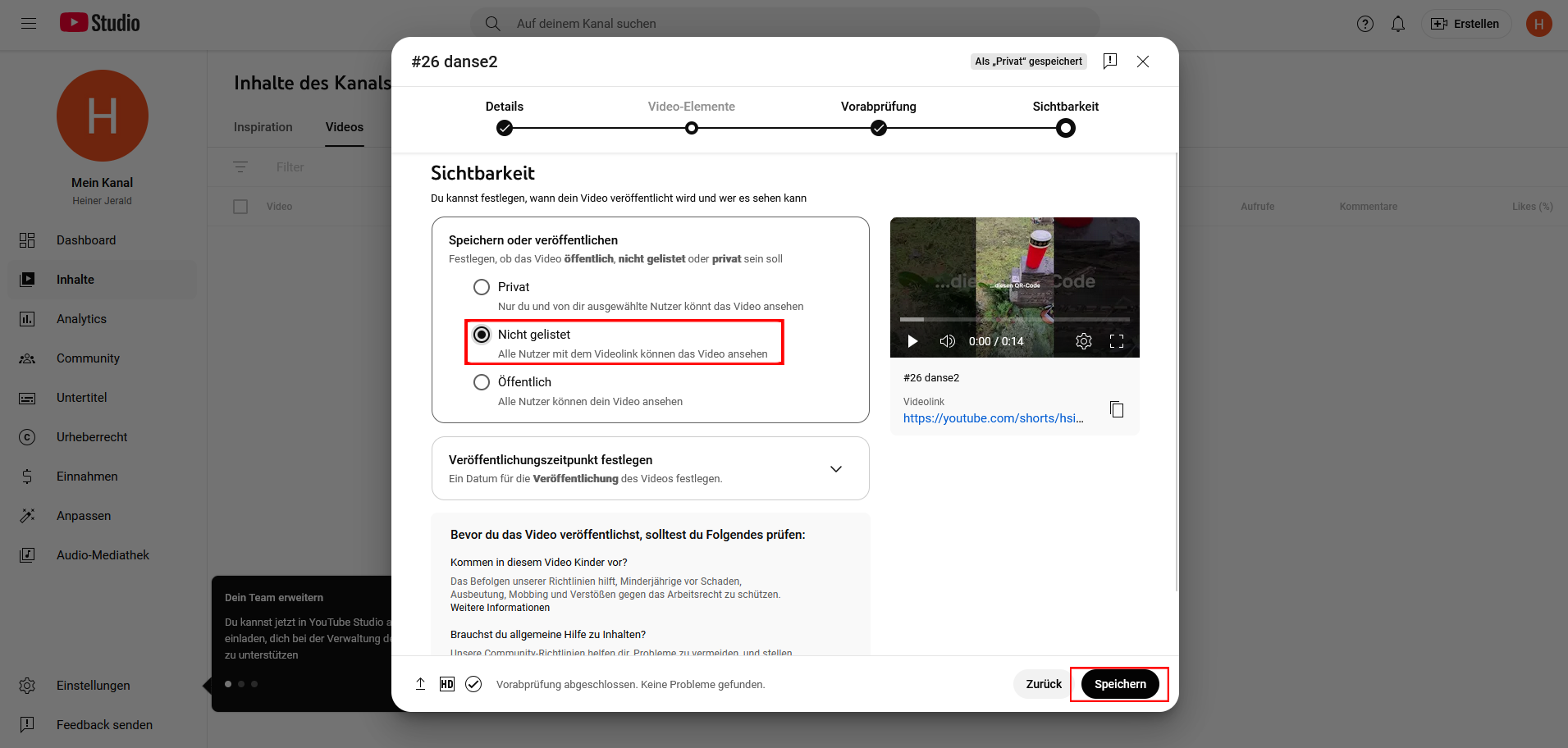Click the send feedback flag icon in dialog header
This screenshot has width=1568, height=748.
[x=1109, y=62]
